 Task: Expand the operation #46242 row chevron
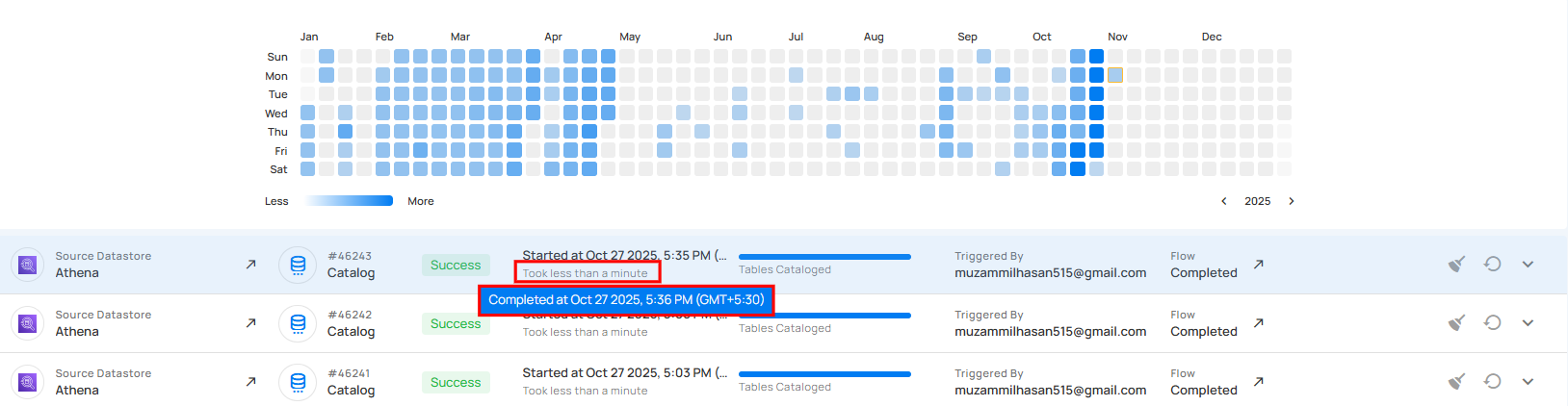[x=1528, y=323]
